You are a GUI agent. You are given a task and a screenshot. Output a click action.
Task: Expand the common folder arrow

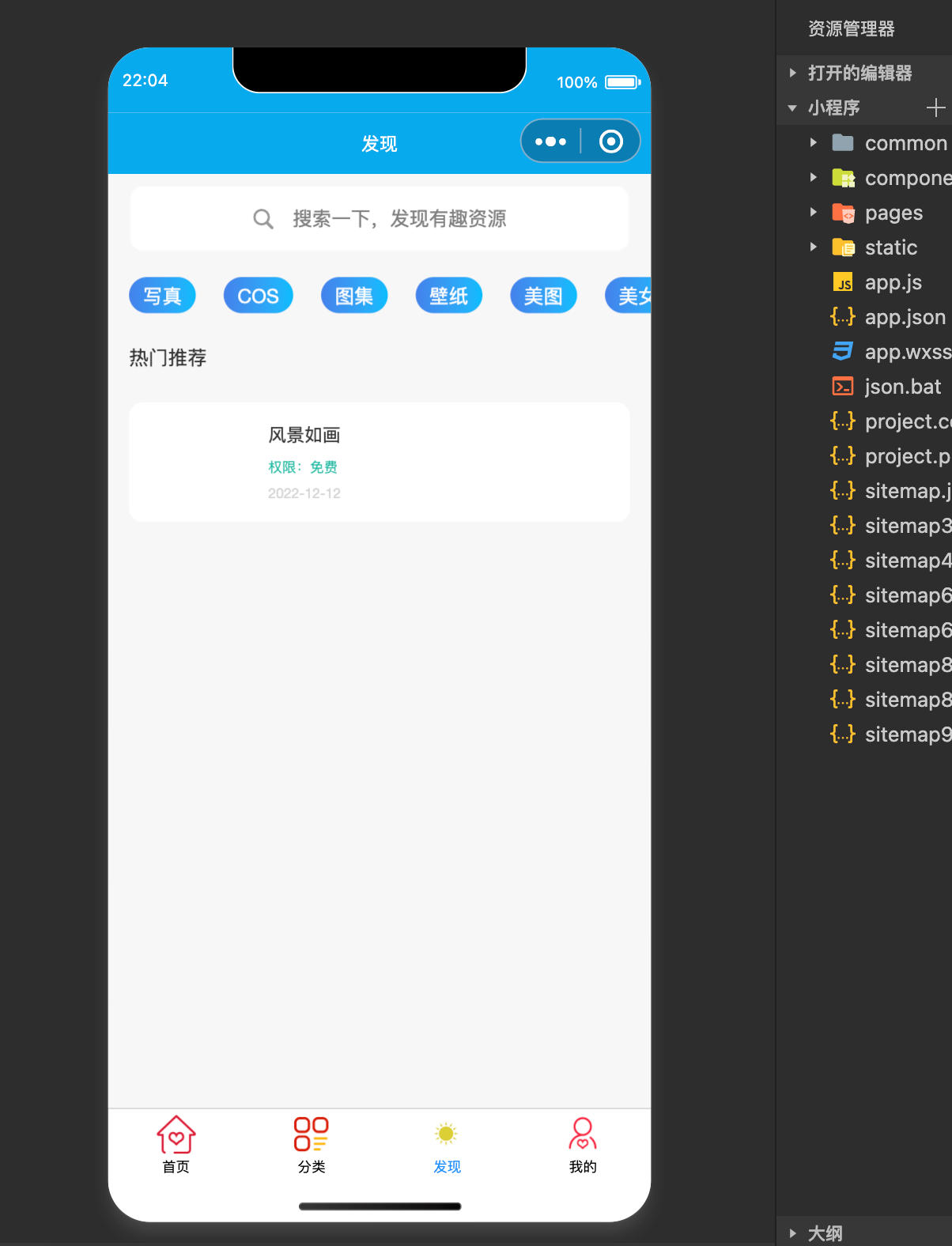[x=813, y=143]
